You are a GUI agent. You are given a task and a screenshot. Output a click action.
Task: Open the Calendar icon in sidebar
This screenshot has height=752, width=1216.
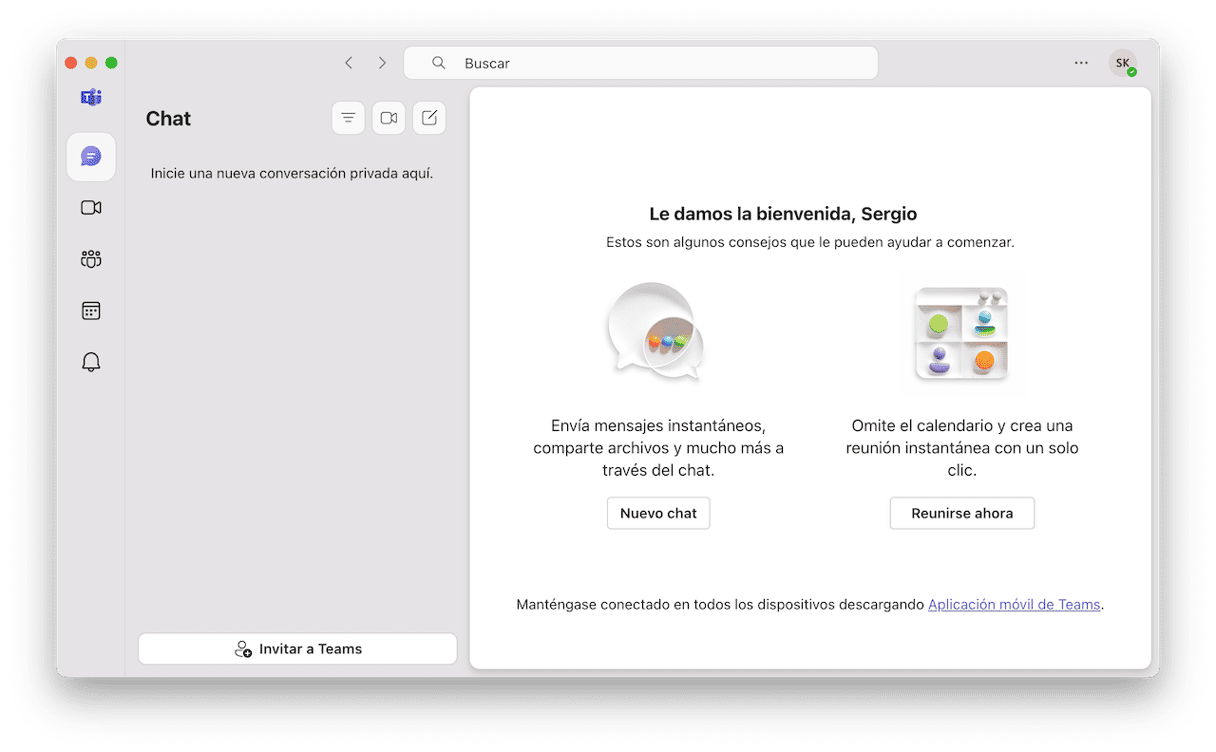click(x=91, y=311)
